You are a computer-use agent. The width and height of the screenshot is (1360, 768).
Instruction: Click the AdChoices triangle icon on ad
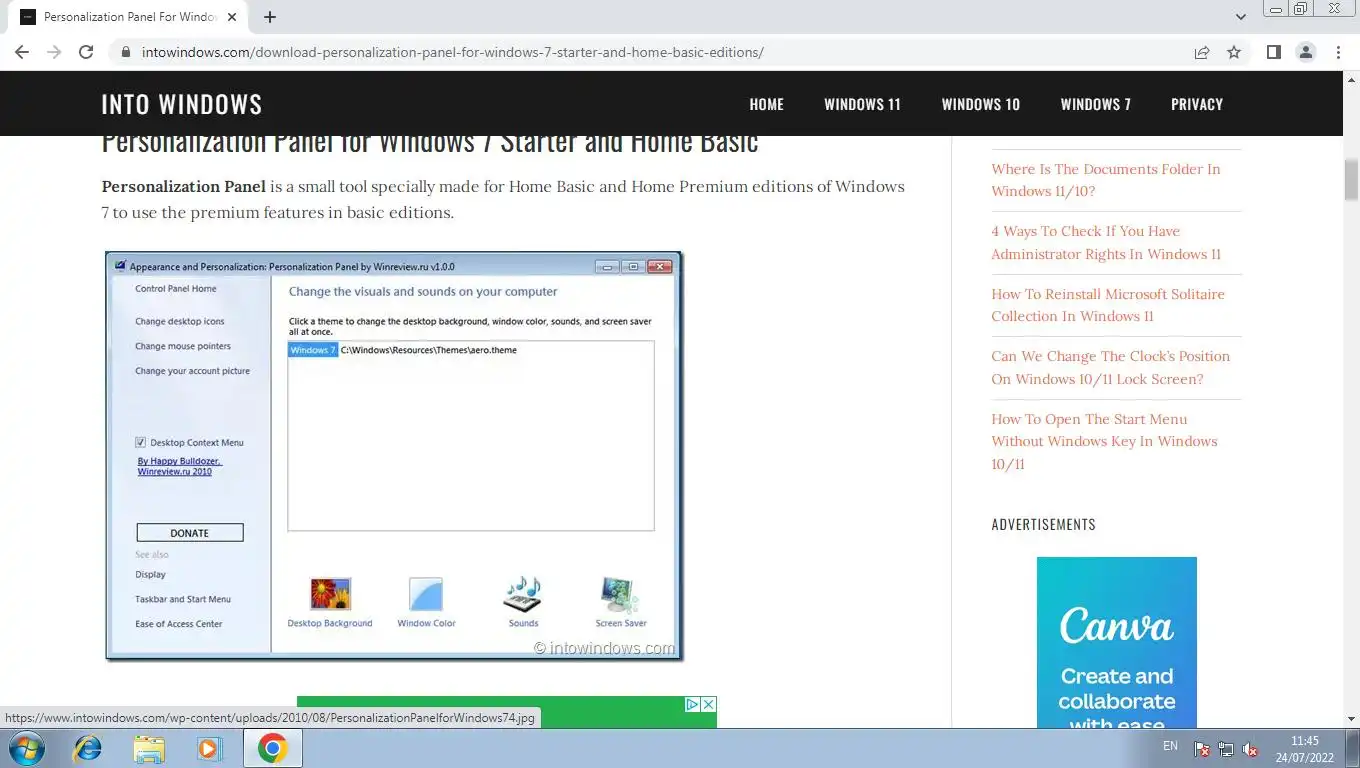tap(692, 704)
